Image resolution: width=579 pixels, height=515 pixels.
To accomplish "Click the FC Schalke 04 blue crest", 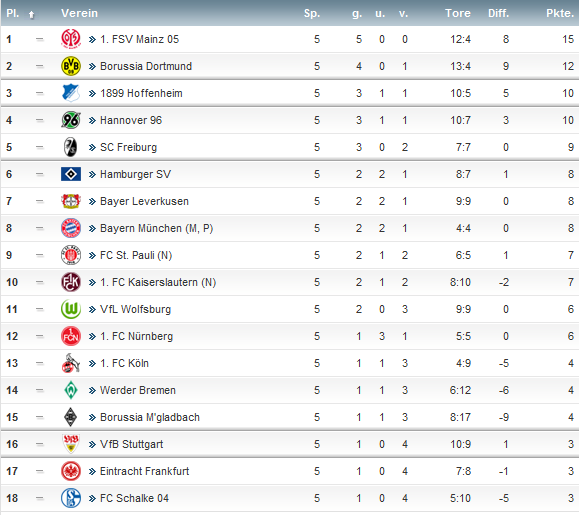I will pos(71,498).
